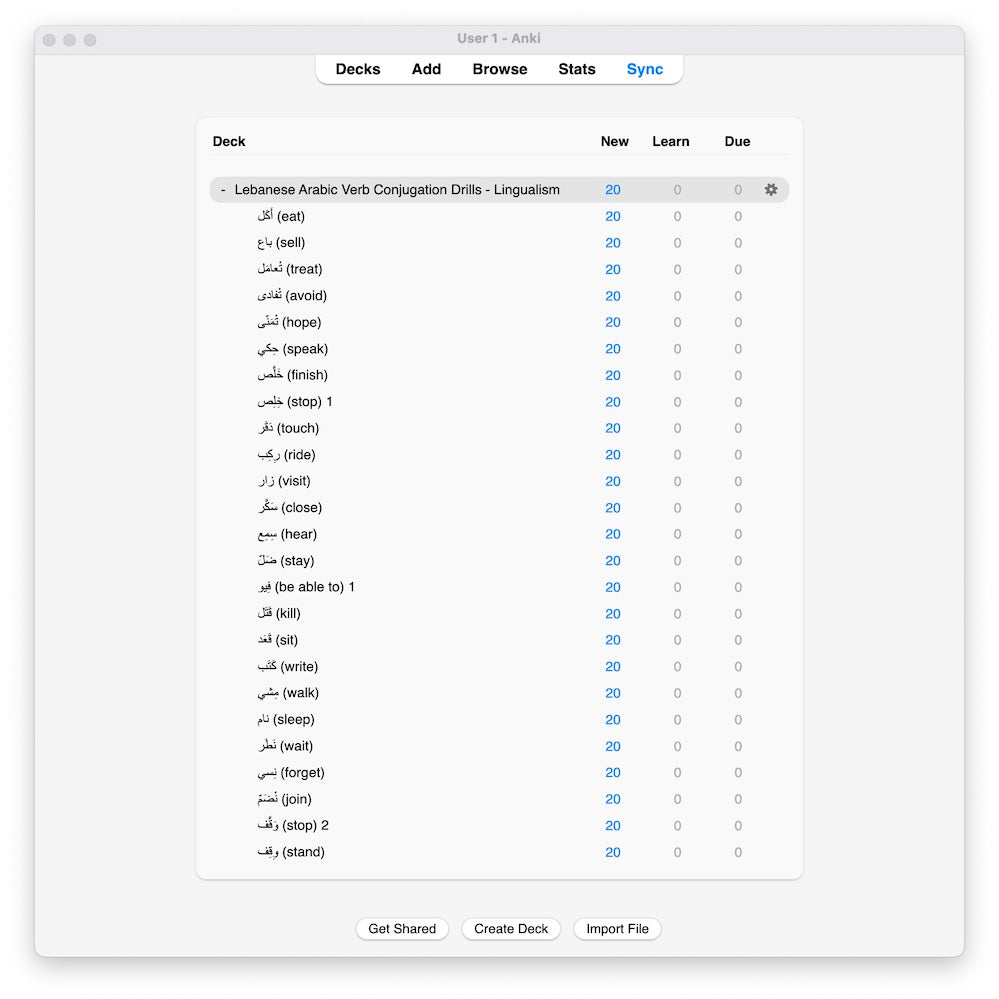Click the New count for (sleep)
The width and height of the screenshot is (999, 999).
coord(612,720)
